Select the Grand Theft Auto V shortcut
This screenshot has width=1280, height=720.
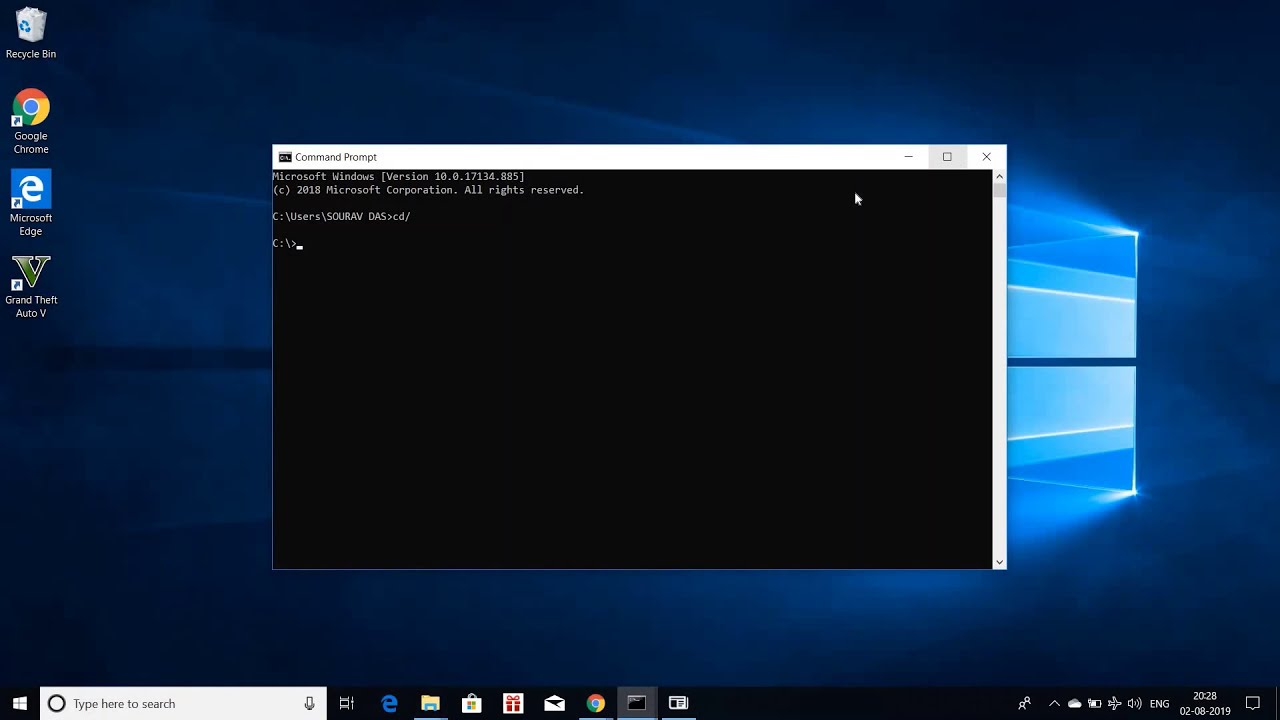31,286
